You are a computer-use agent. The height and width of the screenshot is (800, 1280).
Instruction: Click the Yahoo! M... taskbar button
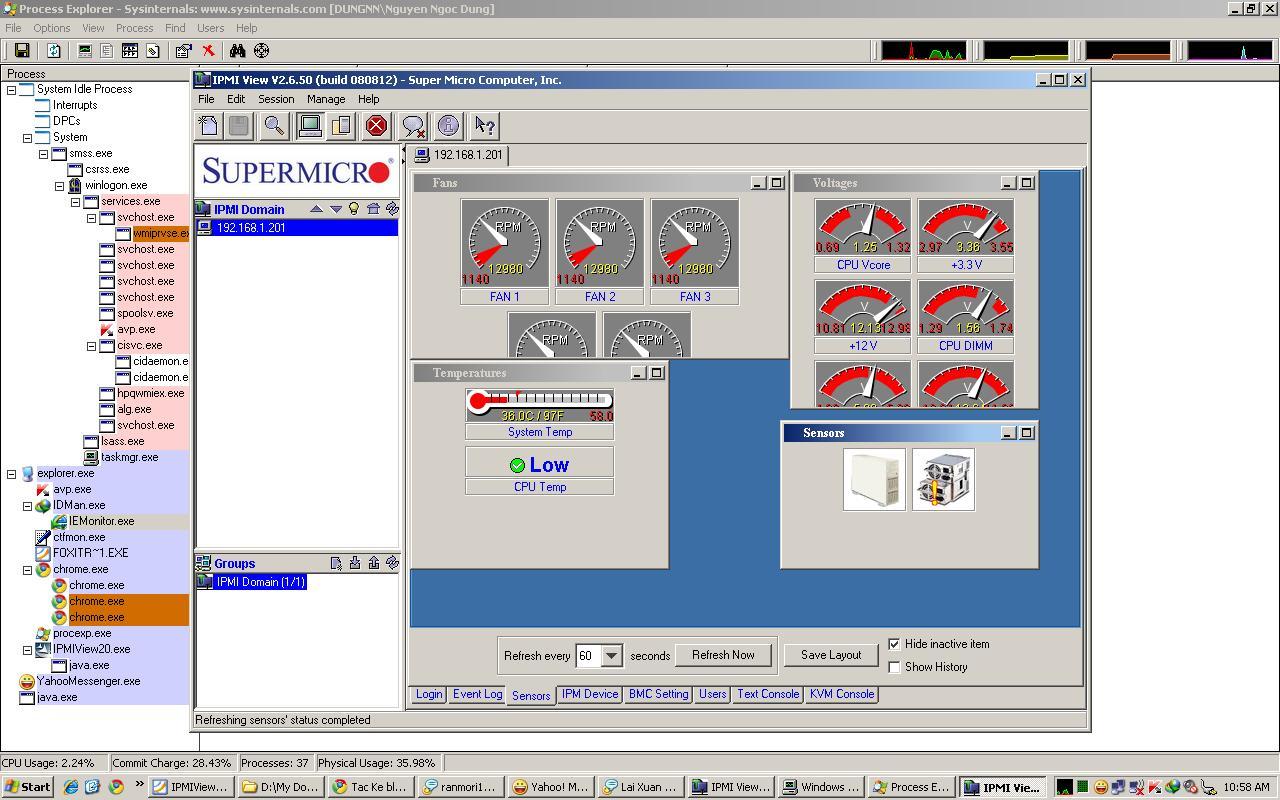[551, 787]
